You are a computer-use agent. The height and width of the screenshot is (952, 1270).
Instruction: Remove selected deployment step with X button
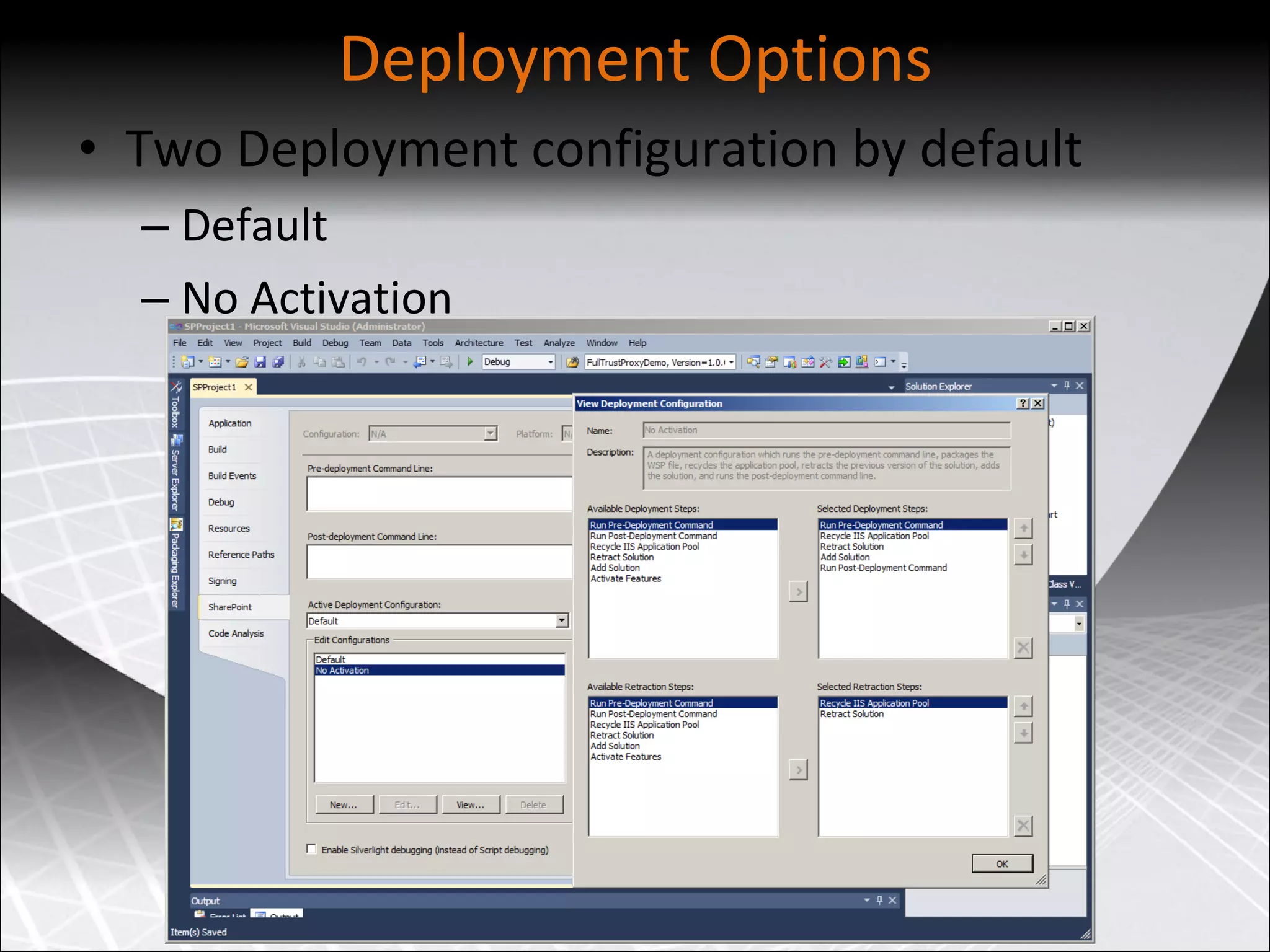[1023, 648]
